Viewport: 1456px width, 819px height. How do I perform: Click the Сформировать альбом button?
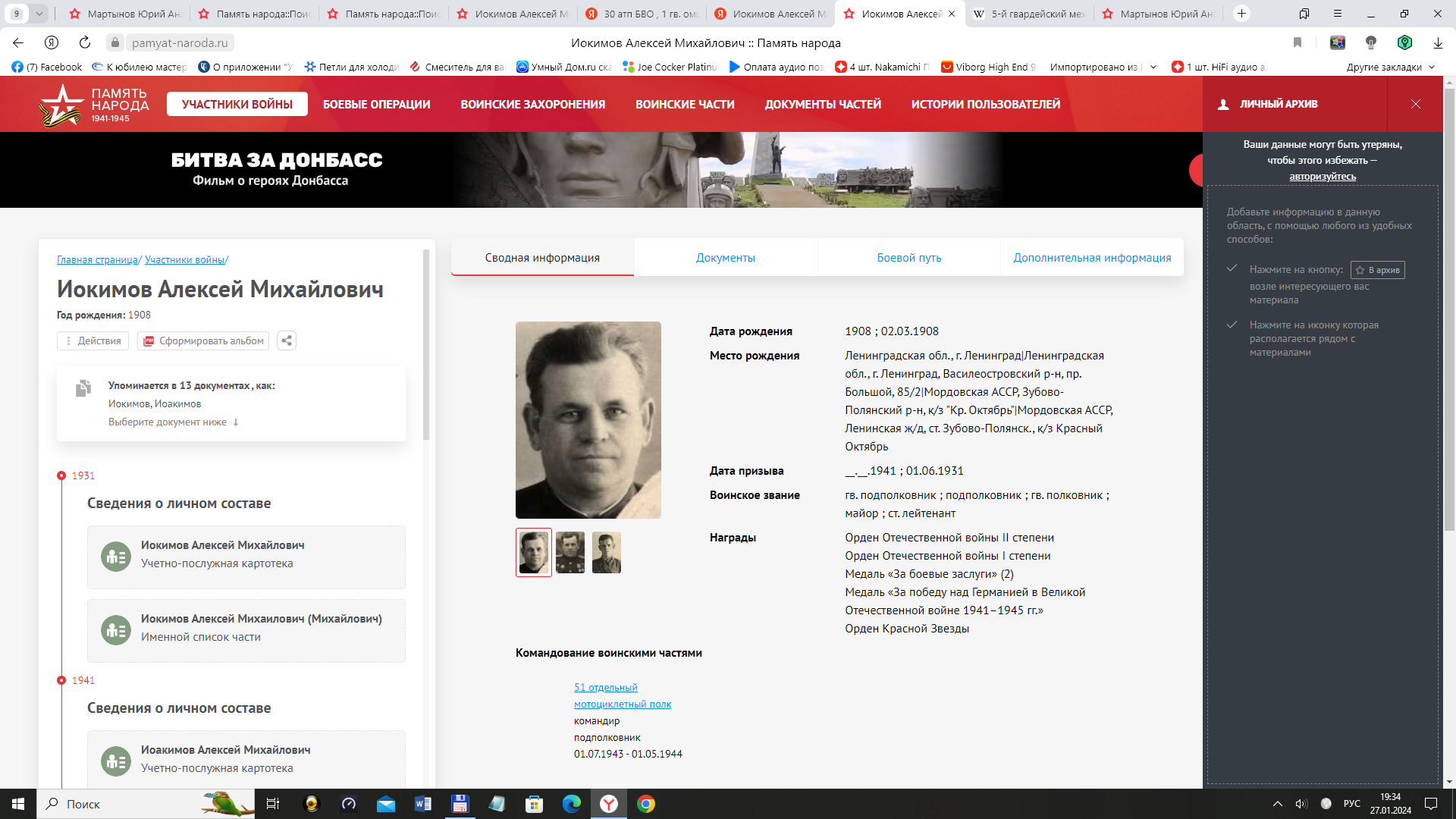click(x=204, y=340)
